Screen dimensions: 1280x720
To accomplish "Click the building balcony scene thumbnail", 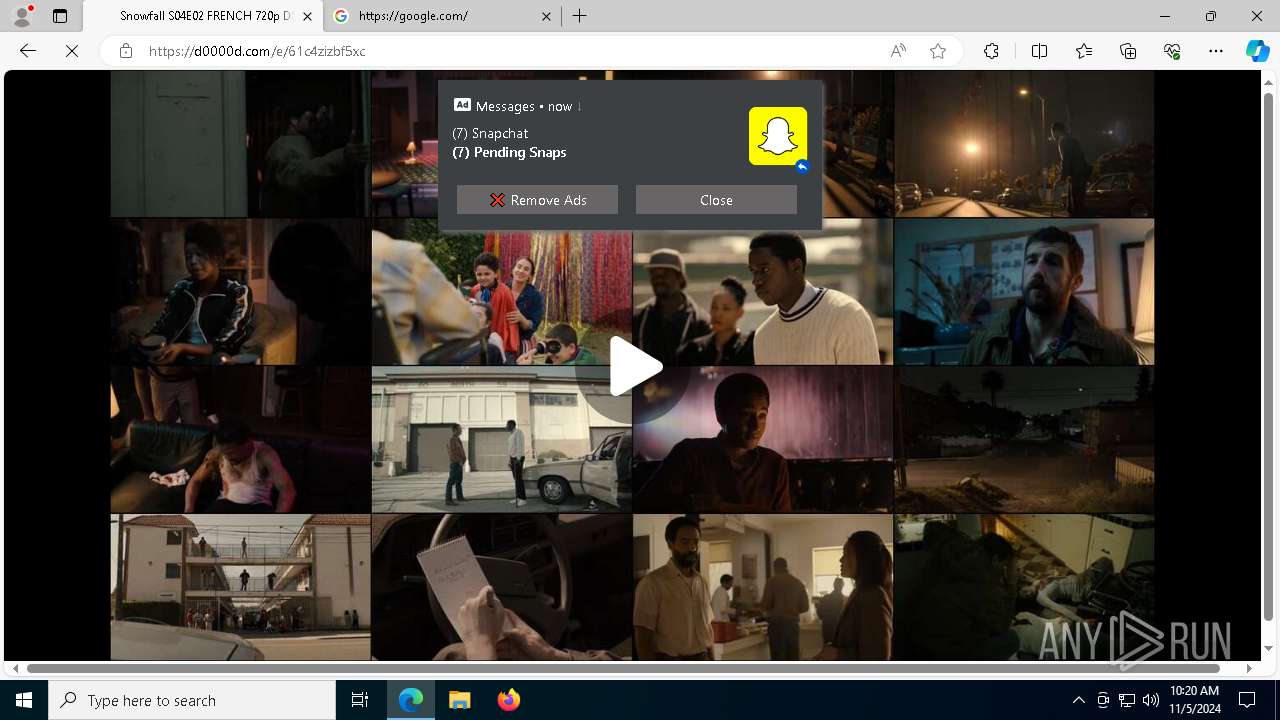I will pyautogui.click(x=240, y=587).
